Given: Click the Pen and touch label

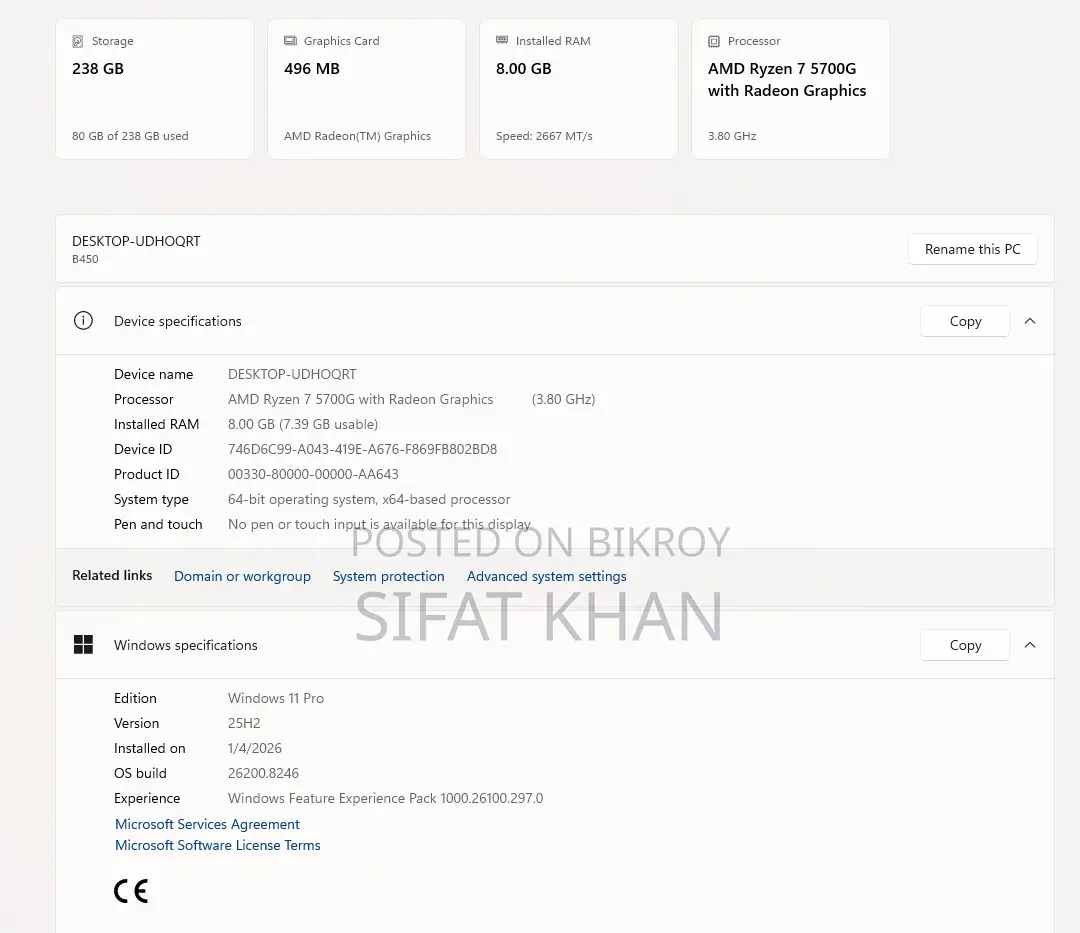Looking at the screenshot, I should pos(158,524).
